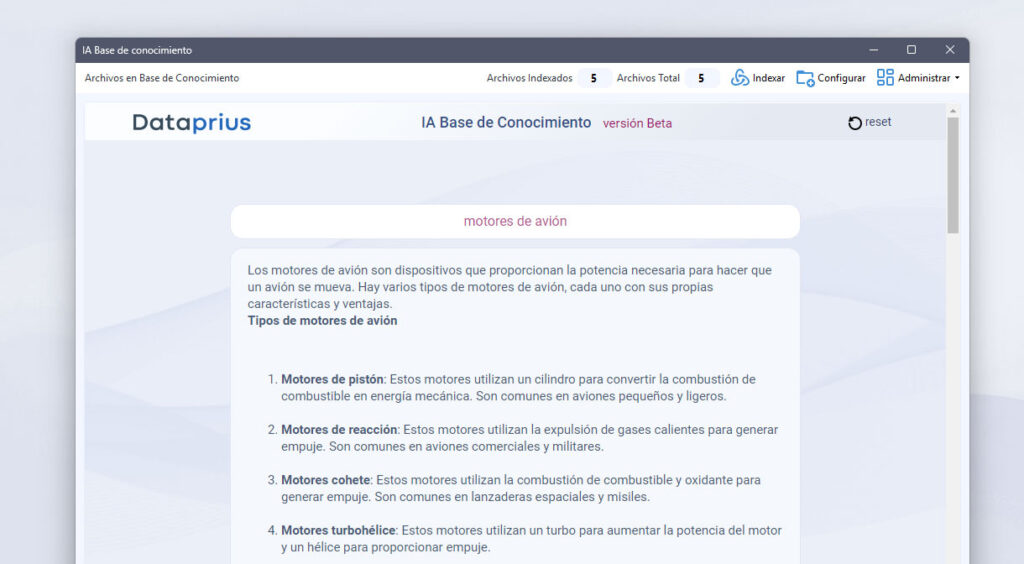Click the Administrar label
Viewport: 1024px width, 564px height.
click(x=923, y=78)
